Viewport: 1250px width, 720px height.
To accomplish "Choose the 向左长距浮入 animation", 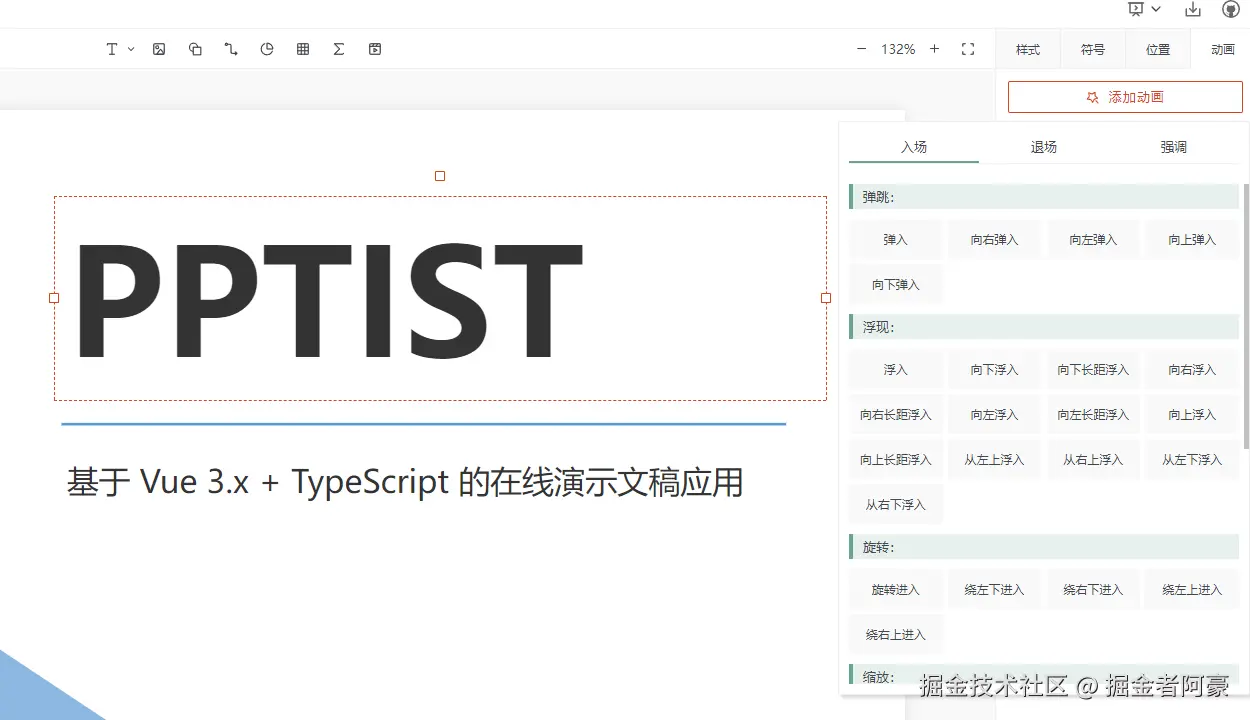I will tap(1093, 415).
